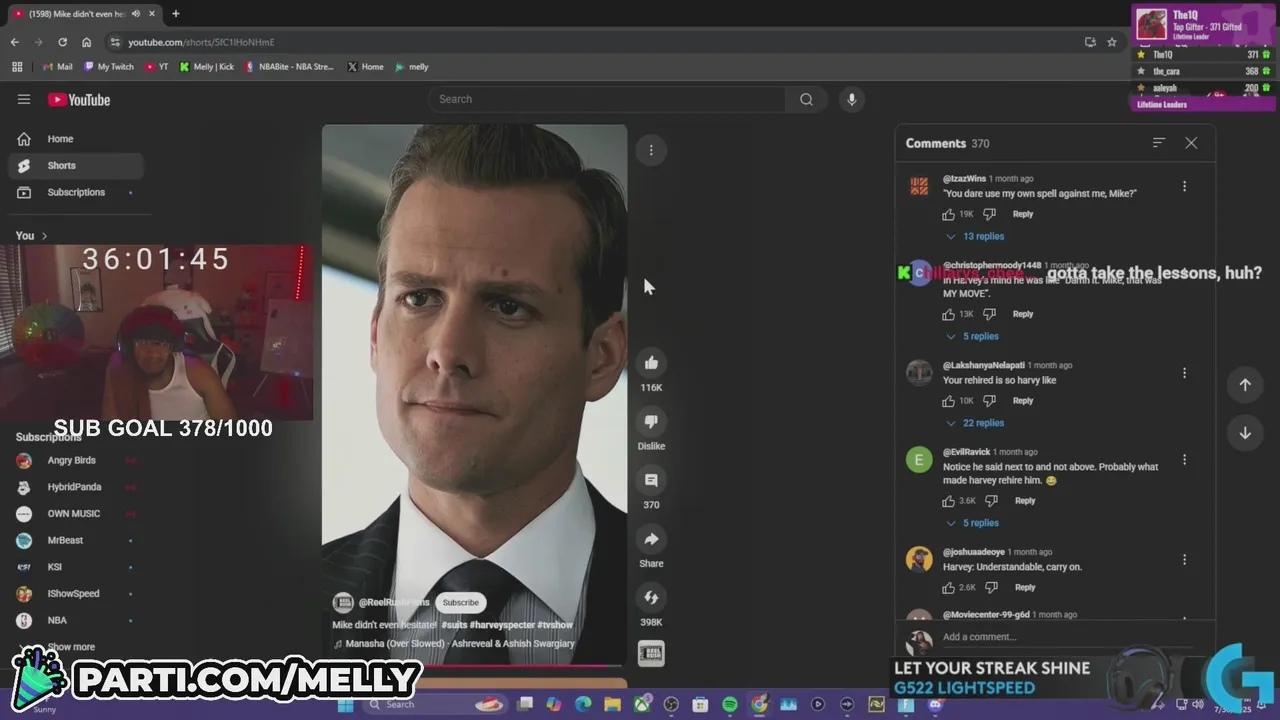Viewport: 1280px width, 720px height.
Task: Open the Melly | Kick bookmark
Action: click(x=206, y=67)
